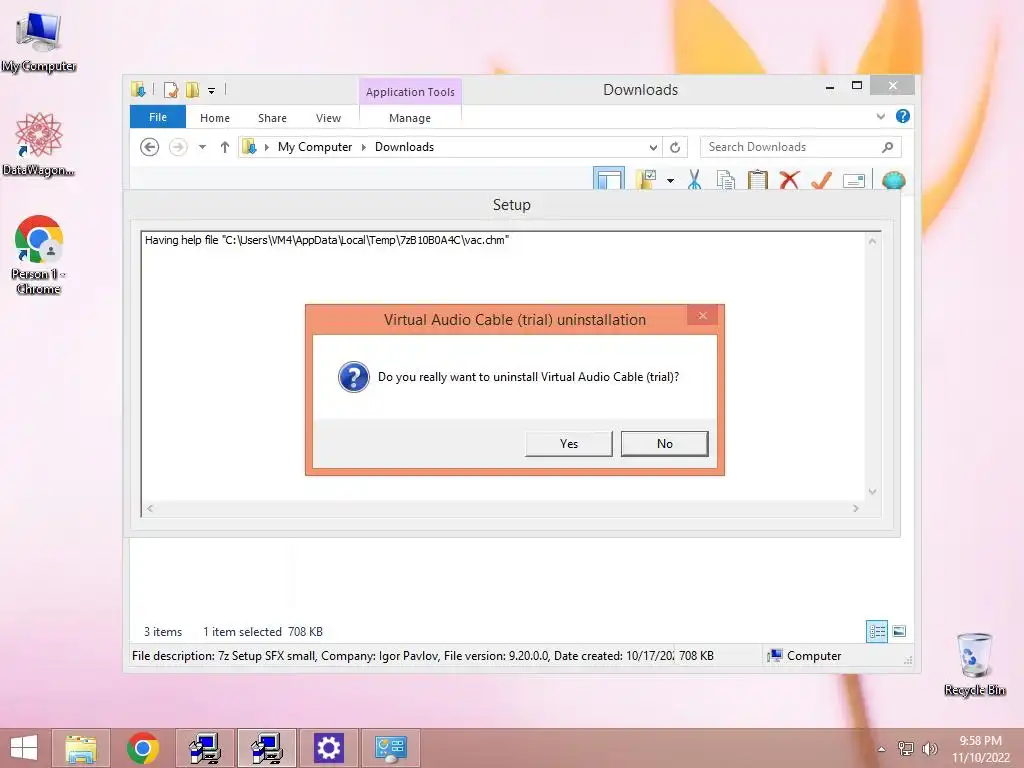Click Downloads in the address breadcrumb
1024x768 pixels.
[404, 147]
